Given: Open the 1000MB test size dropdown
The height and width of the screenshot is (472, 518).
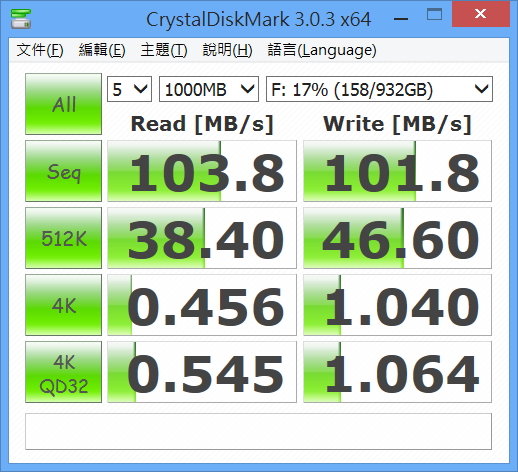Looking at the screenshot, I should pyautogui.click(x=209, y=89).
